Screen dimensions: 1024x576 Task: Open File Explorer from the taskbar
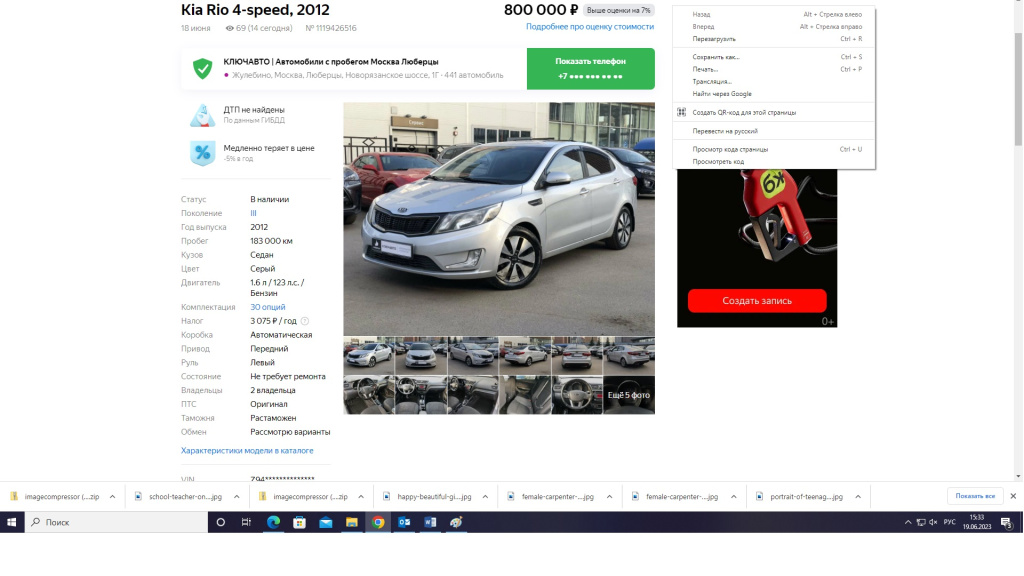pos(351,522)
